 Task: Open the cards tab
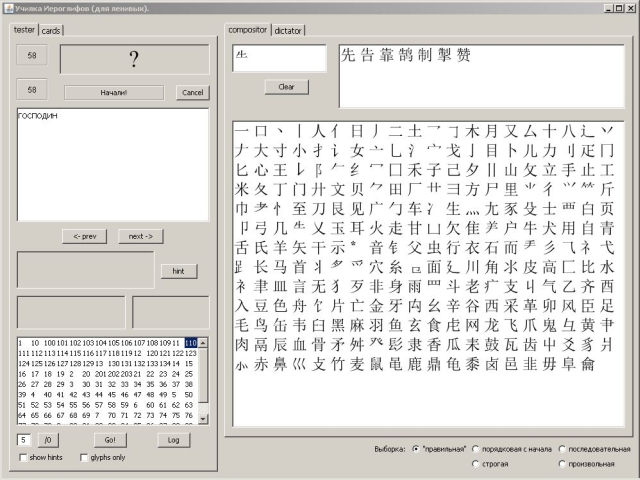point(51,31)
